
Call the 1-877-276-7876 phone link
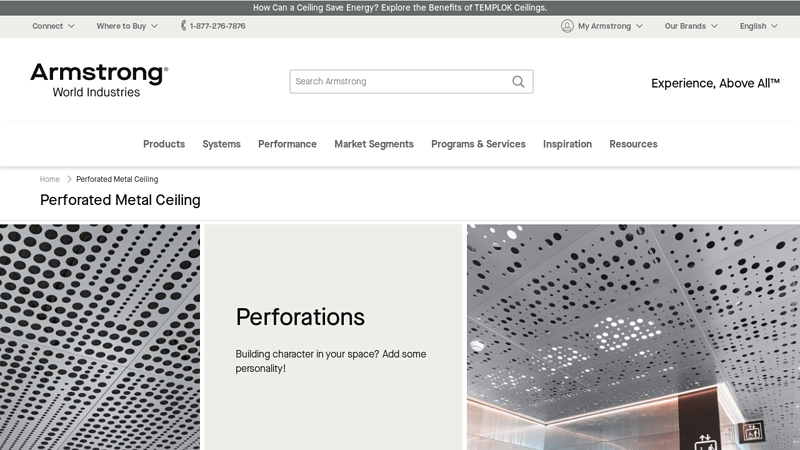click(217, 26)
